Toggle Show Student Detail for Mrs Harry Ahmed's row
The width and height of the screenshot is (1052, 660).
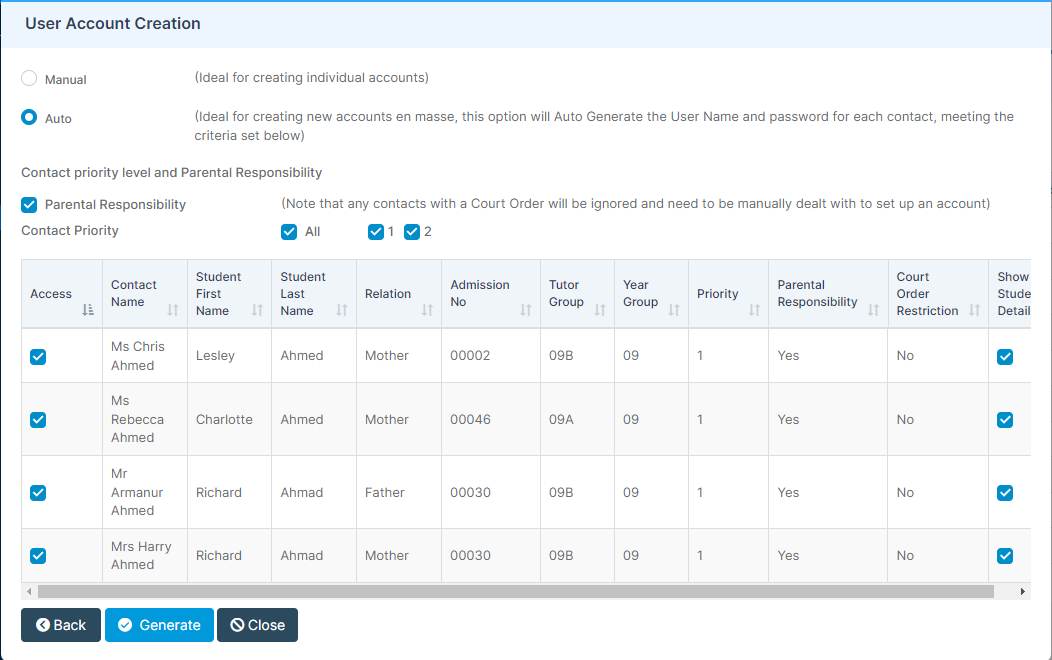point(1005,556)
